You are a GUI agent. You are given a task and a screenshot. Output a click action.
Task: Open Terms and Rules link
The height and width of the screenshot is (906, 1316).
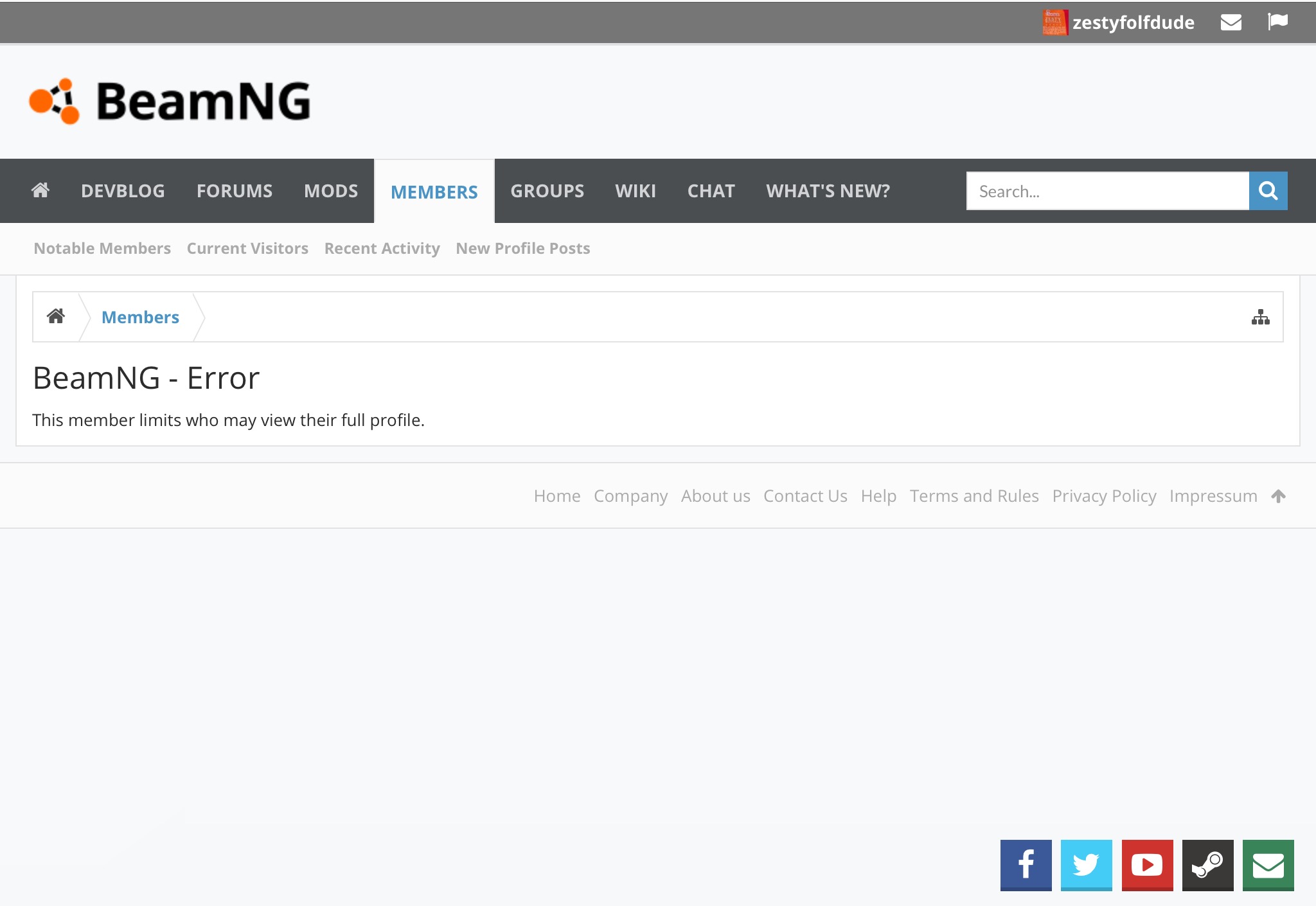pyautogui.click(x=974, y=496)
